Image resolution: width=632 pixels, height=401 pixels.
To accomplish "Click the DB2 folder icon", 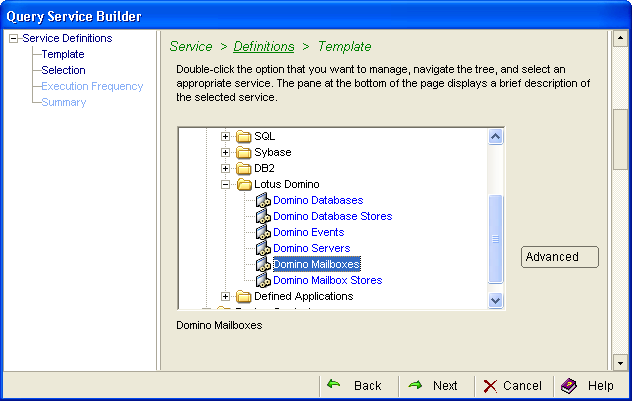I will click(x=243, y=168).
